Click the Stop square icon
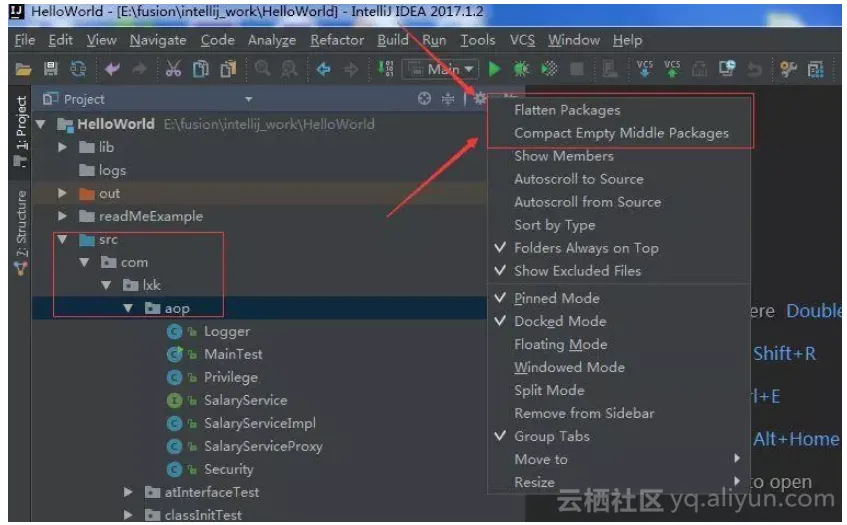The width and height of the screenshot is (847, 525). pos(577,69)
